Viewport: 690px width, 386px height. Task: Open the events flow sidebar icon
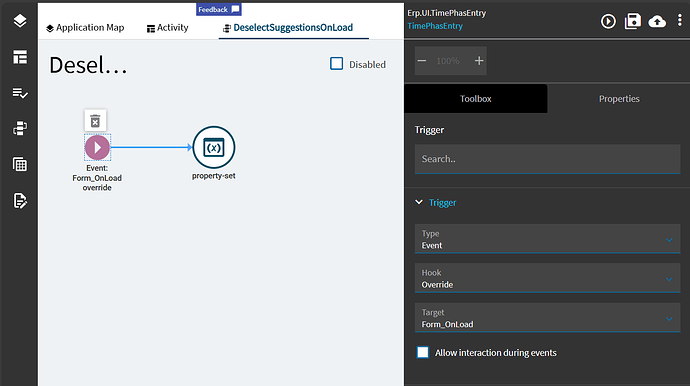[x=20, y=129]
